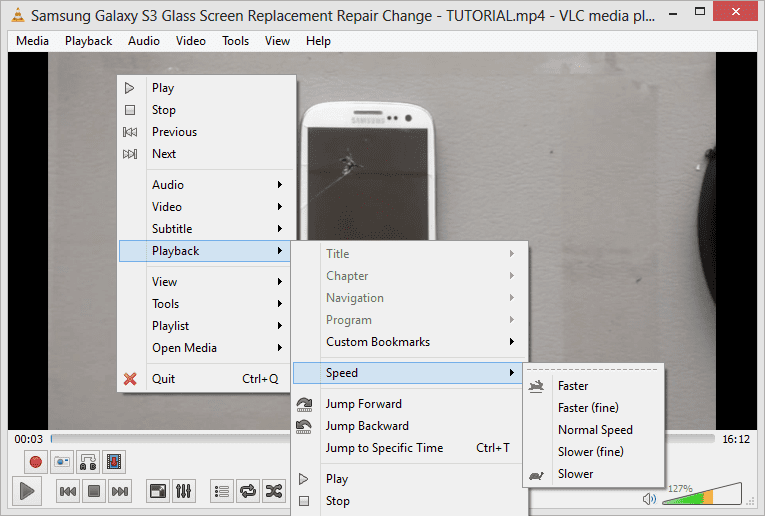Click the Jump Forward arrow icon

tap(304, 404)
